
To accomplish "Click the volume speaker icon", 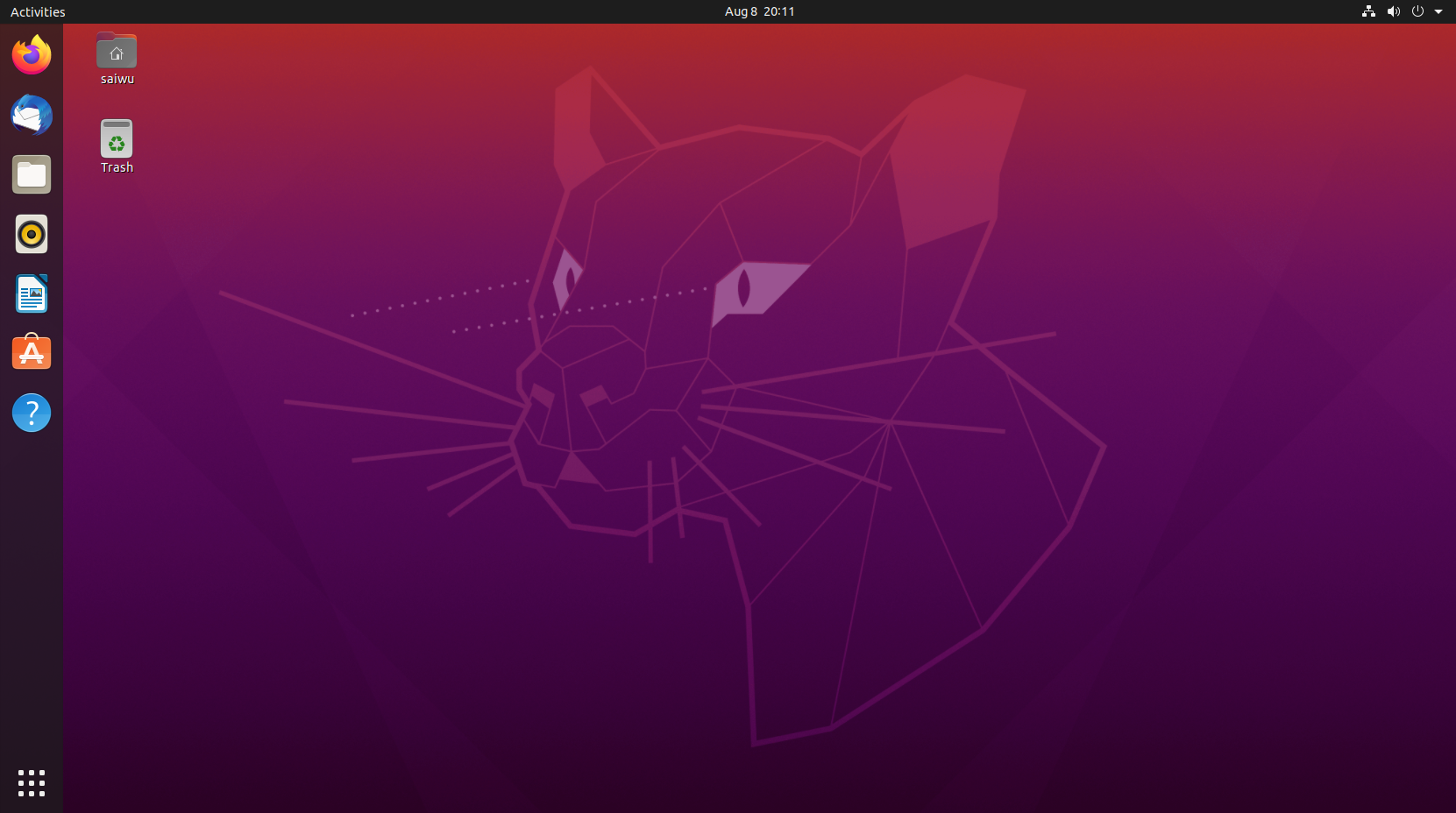I will click(1393, 11).
